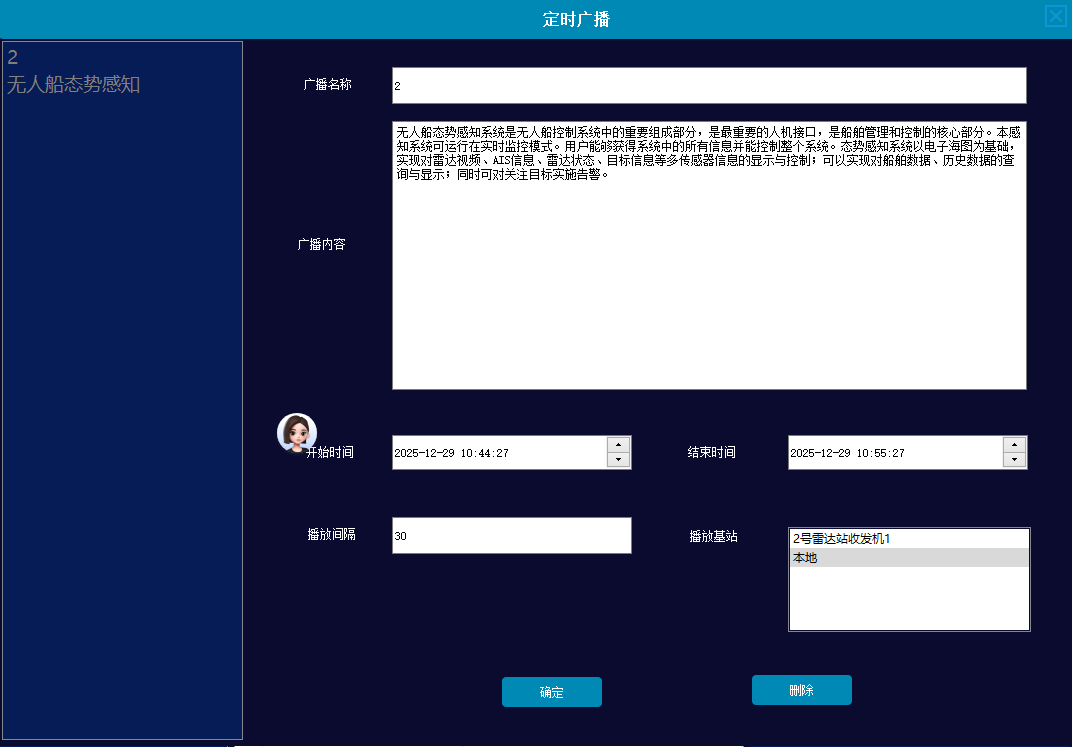
Task: Click the 广播内容 label
Action: pos(322,244)
